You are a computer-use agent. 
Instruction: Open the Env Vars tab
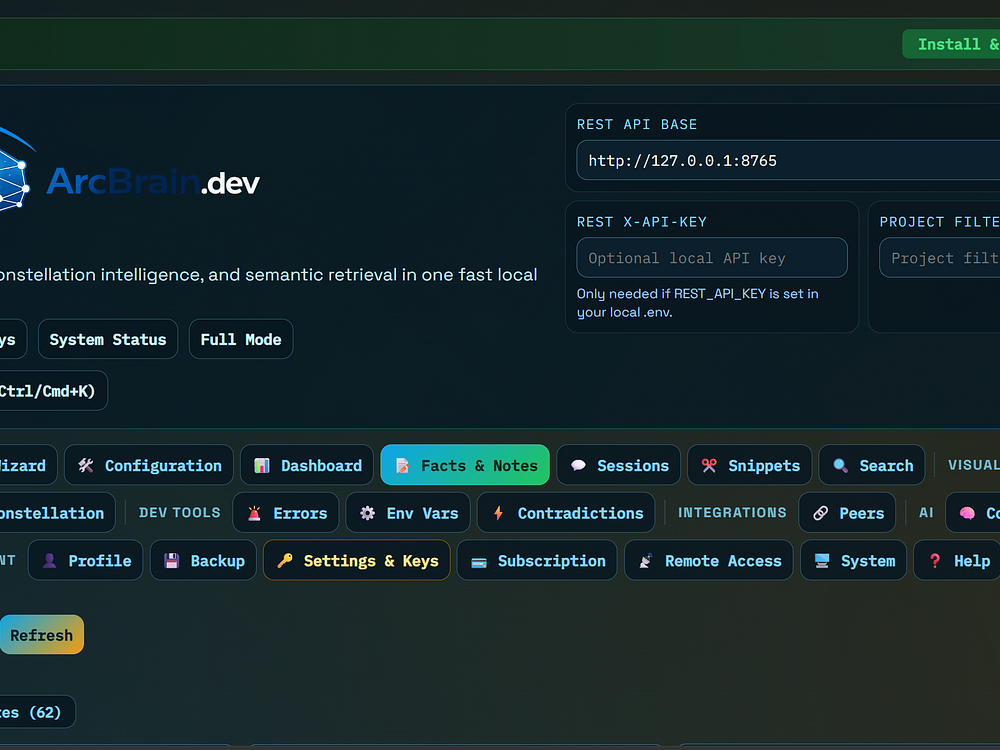point(408,513)
